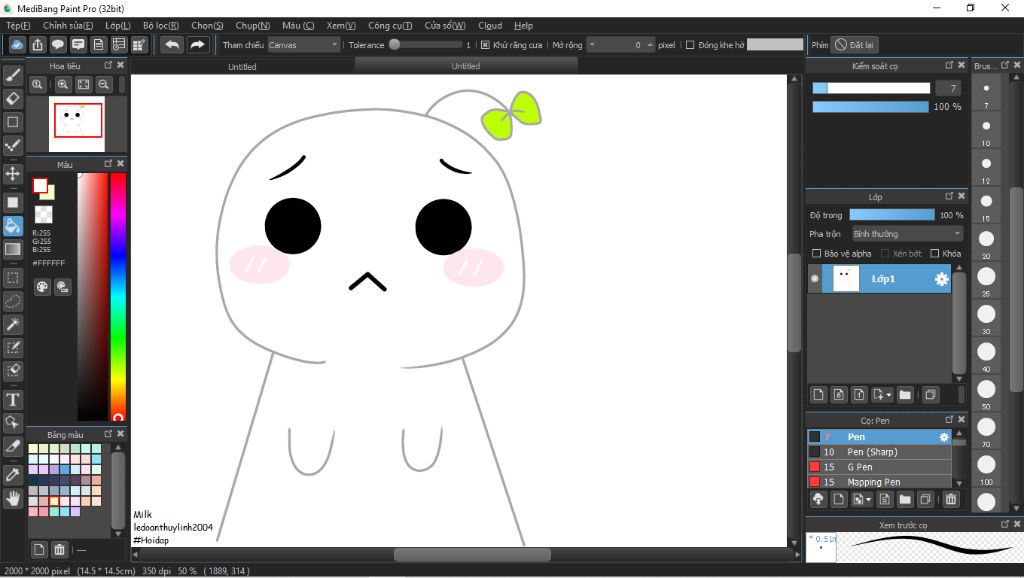This screenshot has width=1024, height=578.
Task: Select the transparent color swatch
Action: pyautogui.click(x=44, y=214)
